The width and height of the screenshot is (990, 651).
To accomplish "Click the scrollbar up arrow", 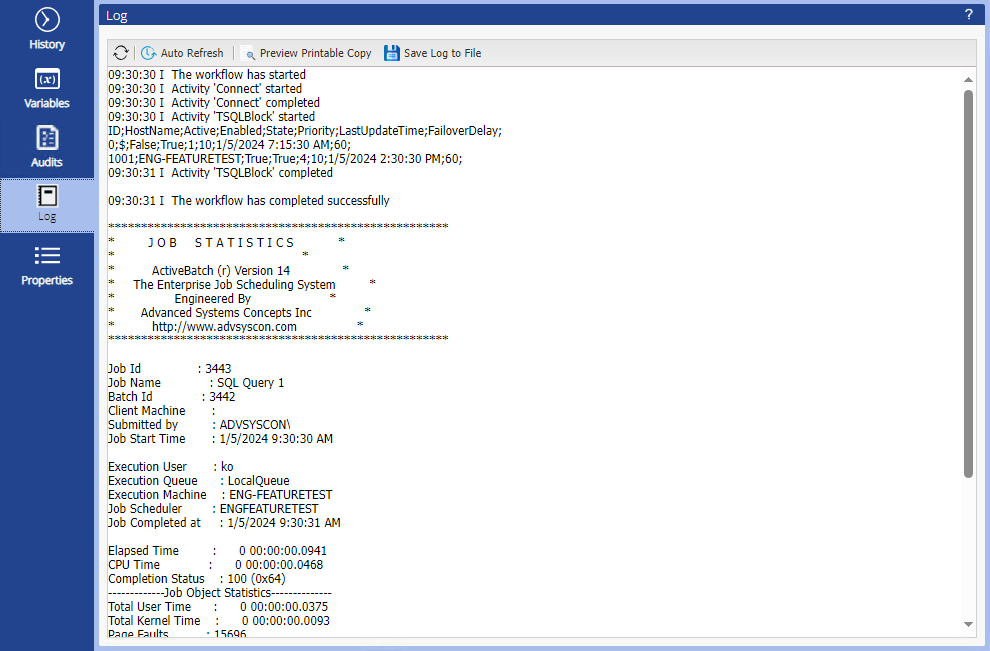I will pos(967,78).
